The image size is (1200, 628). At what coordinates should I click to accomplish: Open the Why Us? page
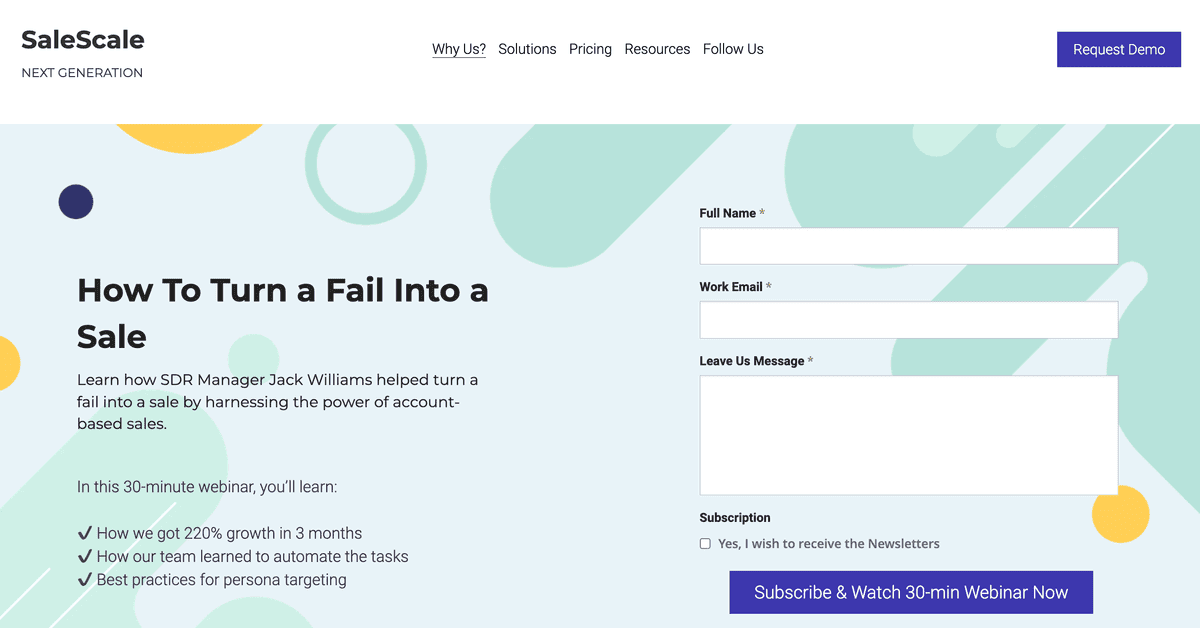click(458, 48)
